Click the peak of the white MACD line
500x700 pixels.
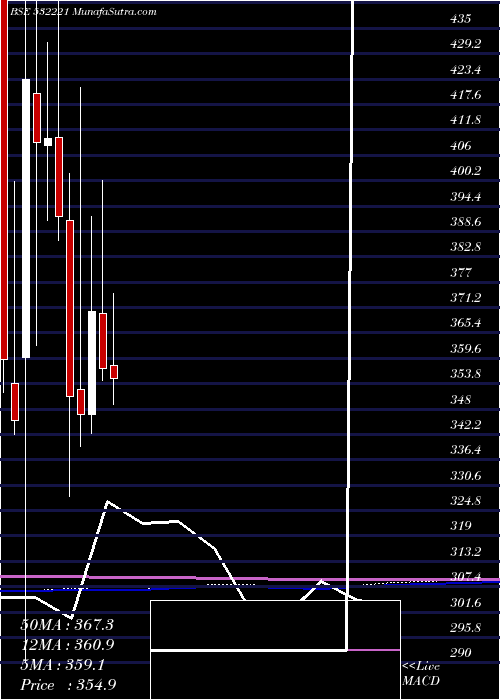(108, 502)
